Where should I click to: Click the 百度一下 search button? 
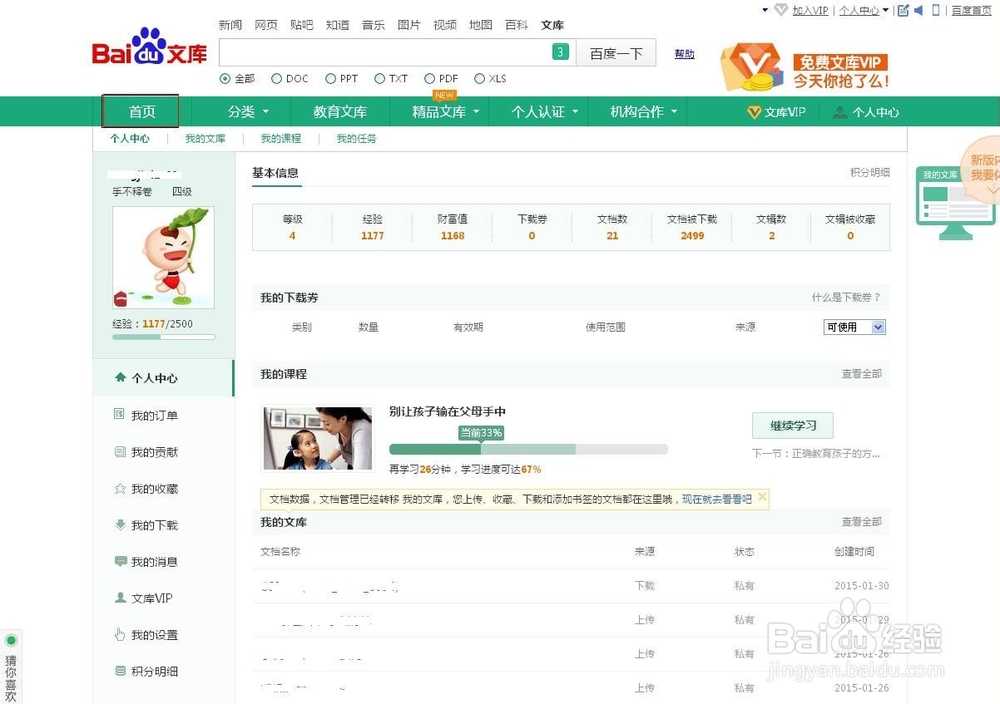coord(616,52)
